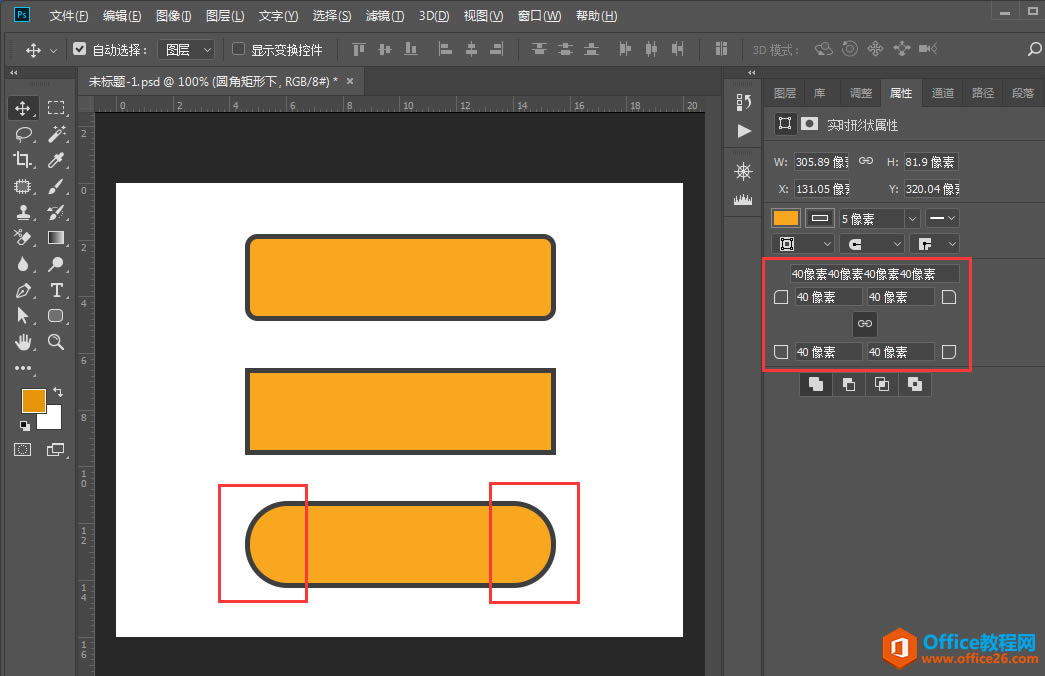The width and height of the screenshot is (1045, 676).
Task: Activate the Crop tool
Action: click(23, 160)
